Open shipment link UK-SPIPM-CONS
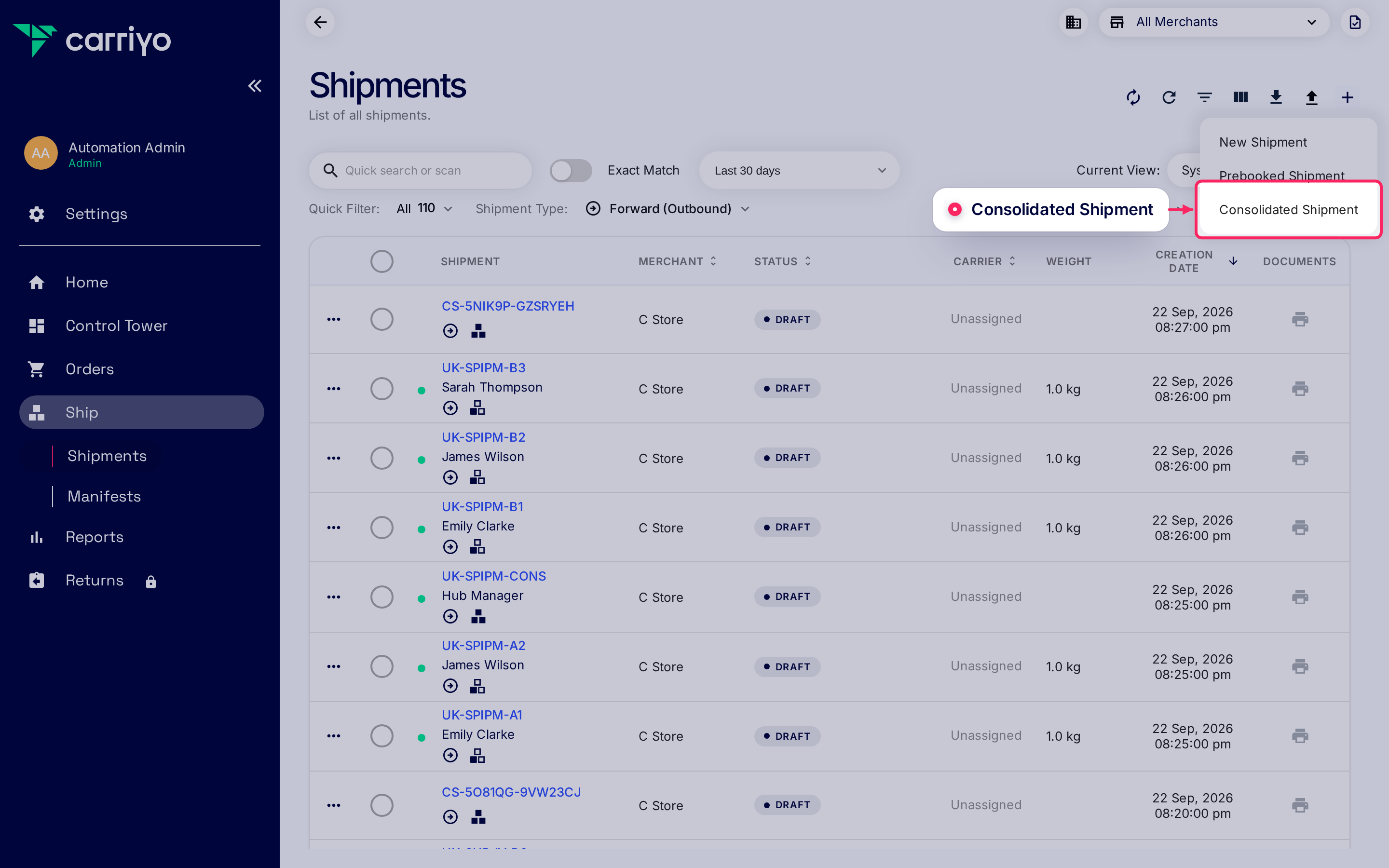1389x868 pixels. click(x=493, y=576)
